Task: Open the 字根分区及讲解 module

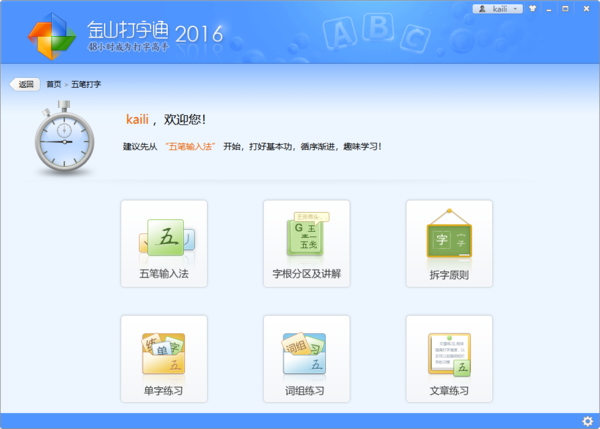Action: coord(306,243)
